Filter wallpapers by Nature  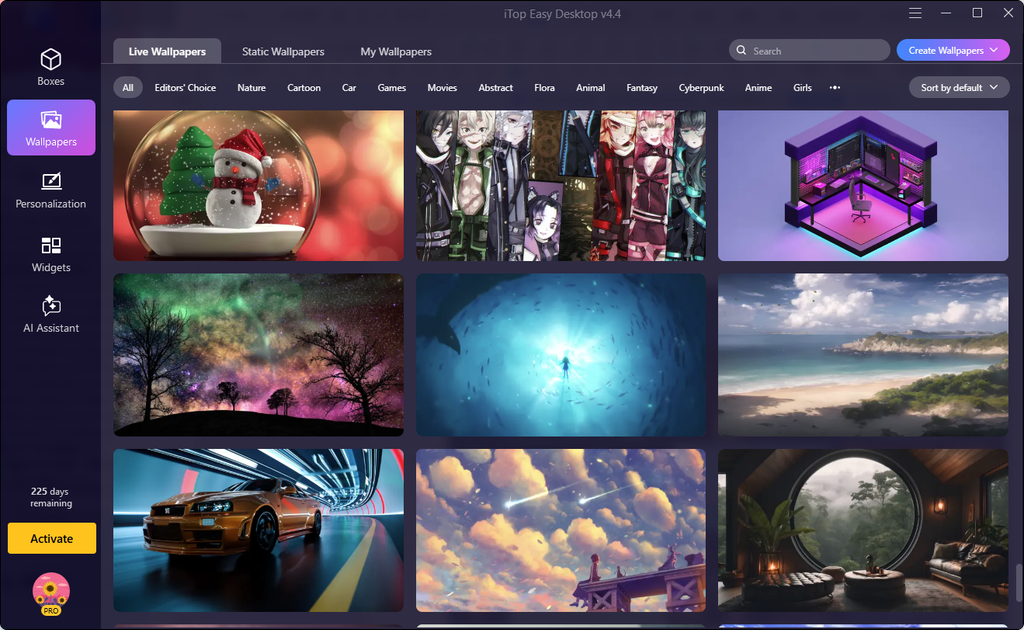coord(251,87)
